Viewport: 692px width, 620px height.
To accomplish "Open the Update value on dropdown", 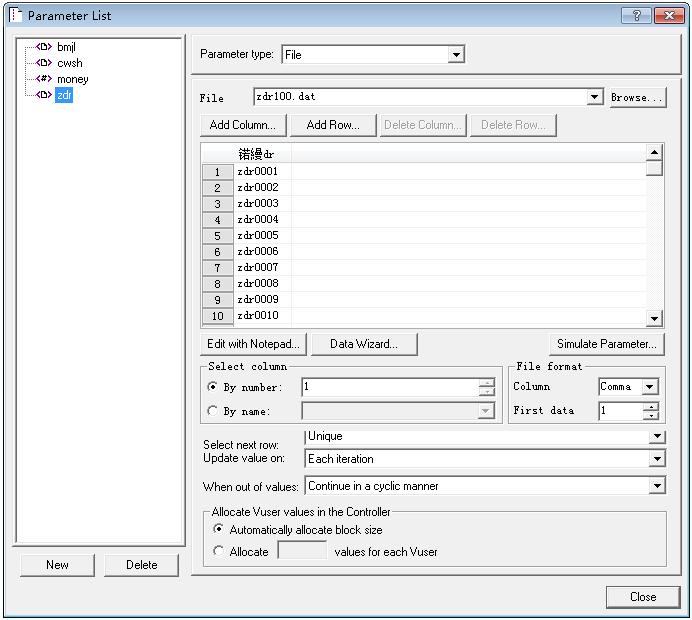I will click(x=657, y=459).
